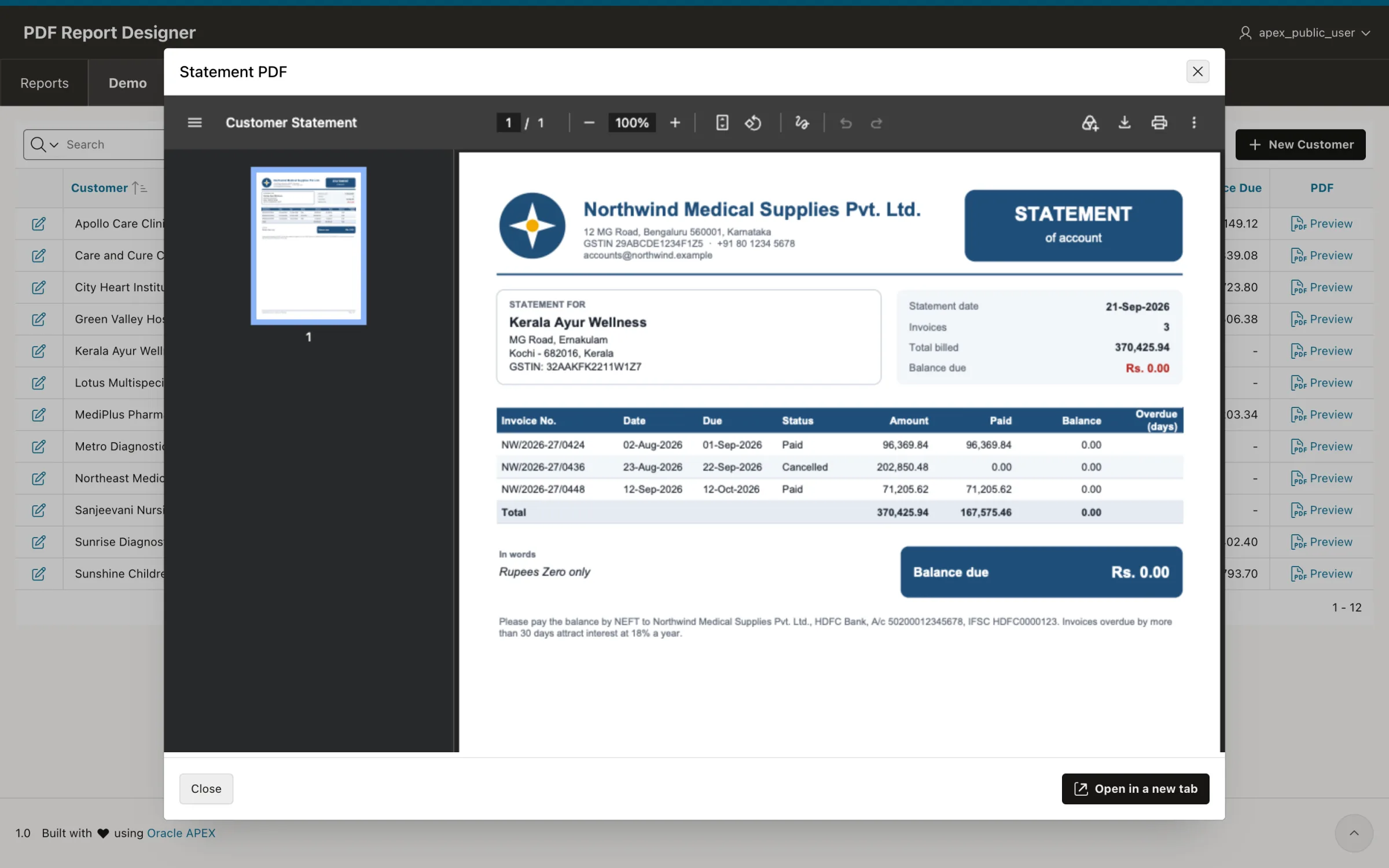Click the Rupees Zero only text
Screen dimensions: 1389x868
tap(545, 572)
